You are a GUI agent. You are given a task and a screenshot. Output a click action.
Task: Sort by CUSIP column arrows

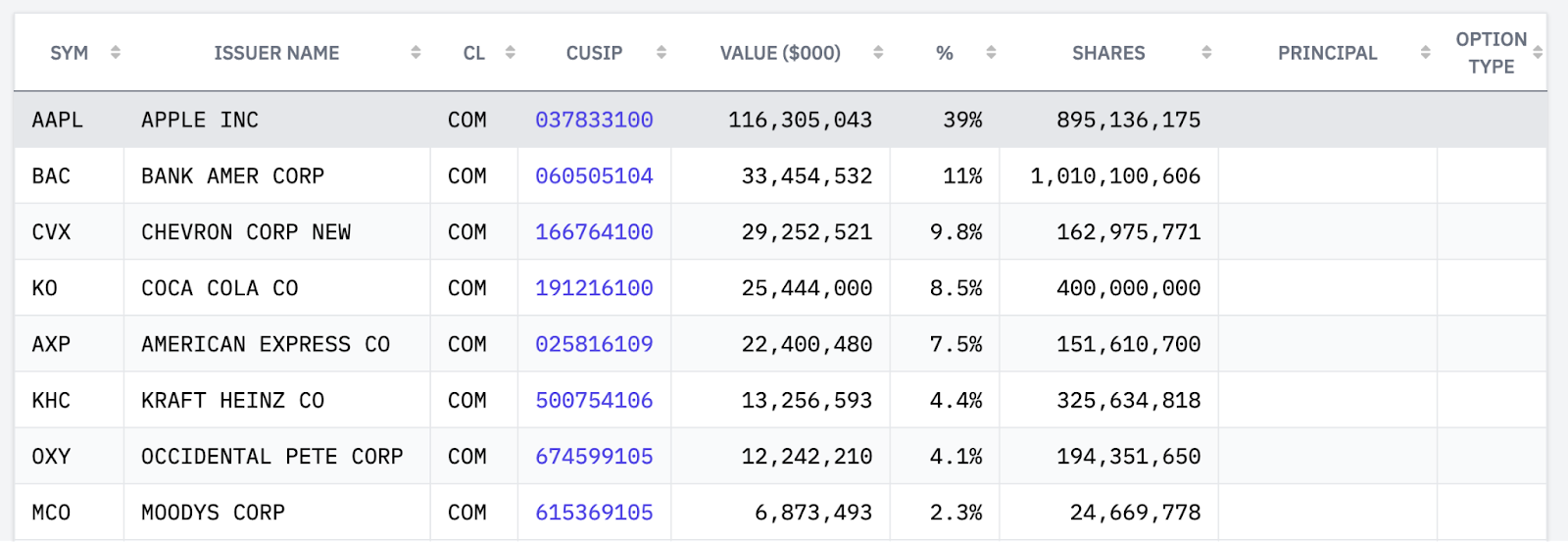coord(661,53)
